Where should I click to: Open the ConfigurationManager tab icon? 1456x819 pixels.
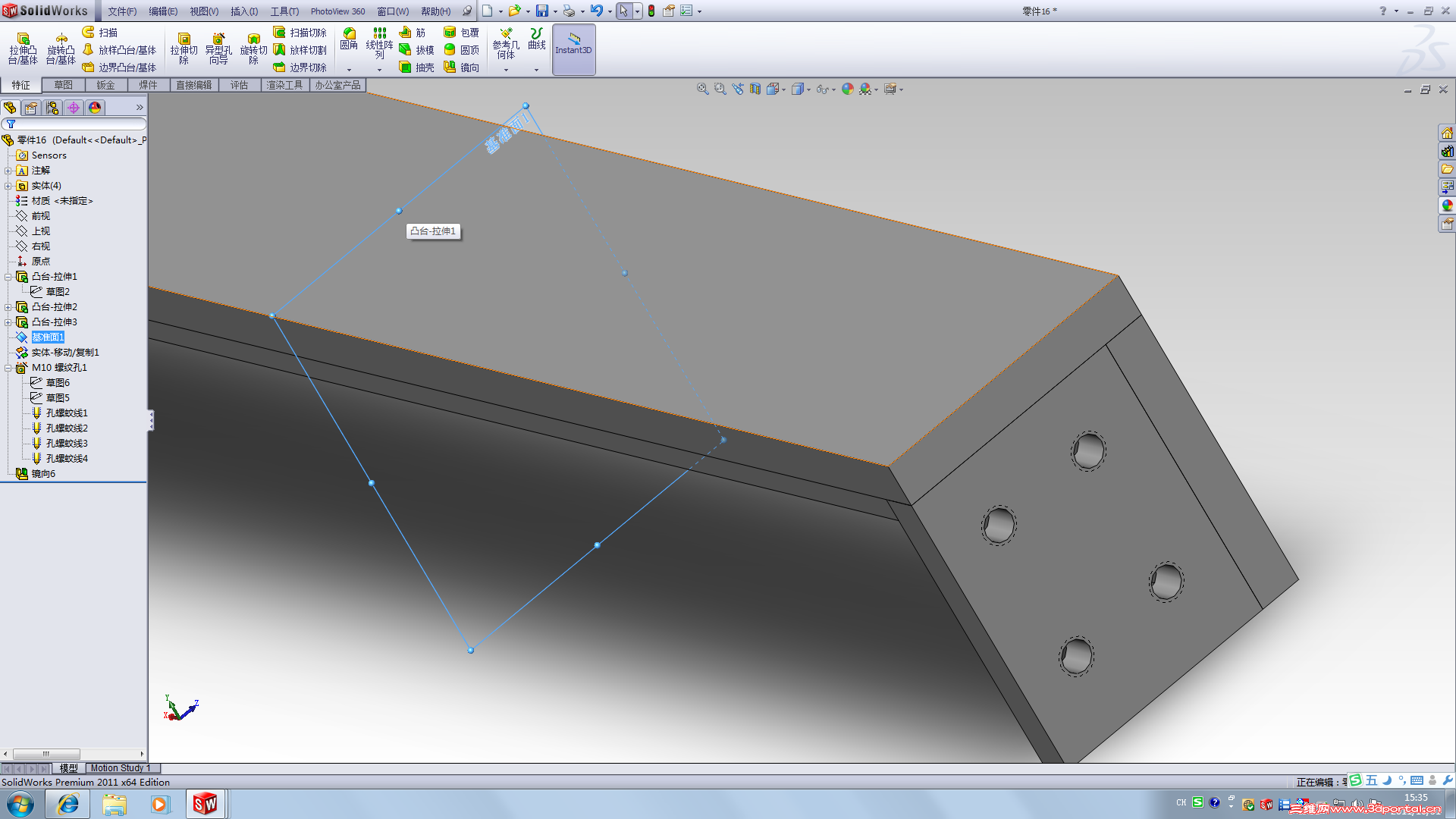pos(52,108)
